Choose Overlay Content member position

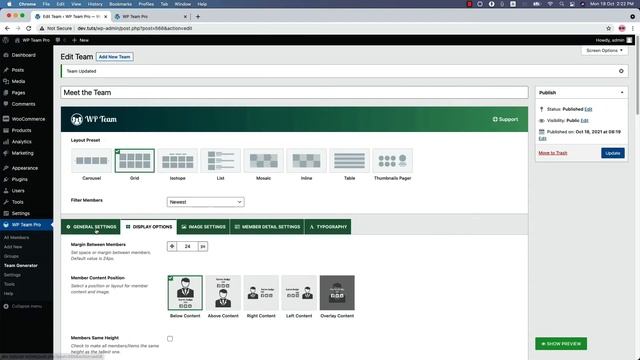tap(337, 293)
